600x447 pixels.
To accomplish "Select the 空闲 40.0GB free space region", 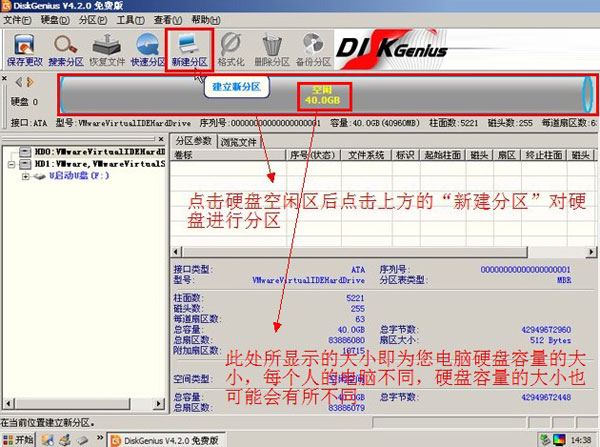I will (323, 96).
